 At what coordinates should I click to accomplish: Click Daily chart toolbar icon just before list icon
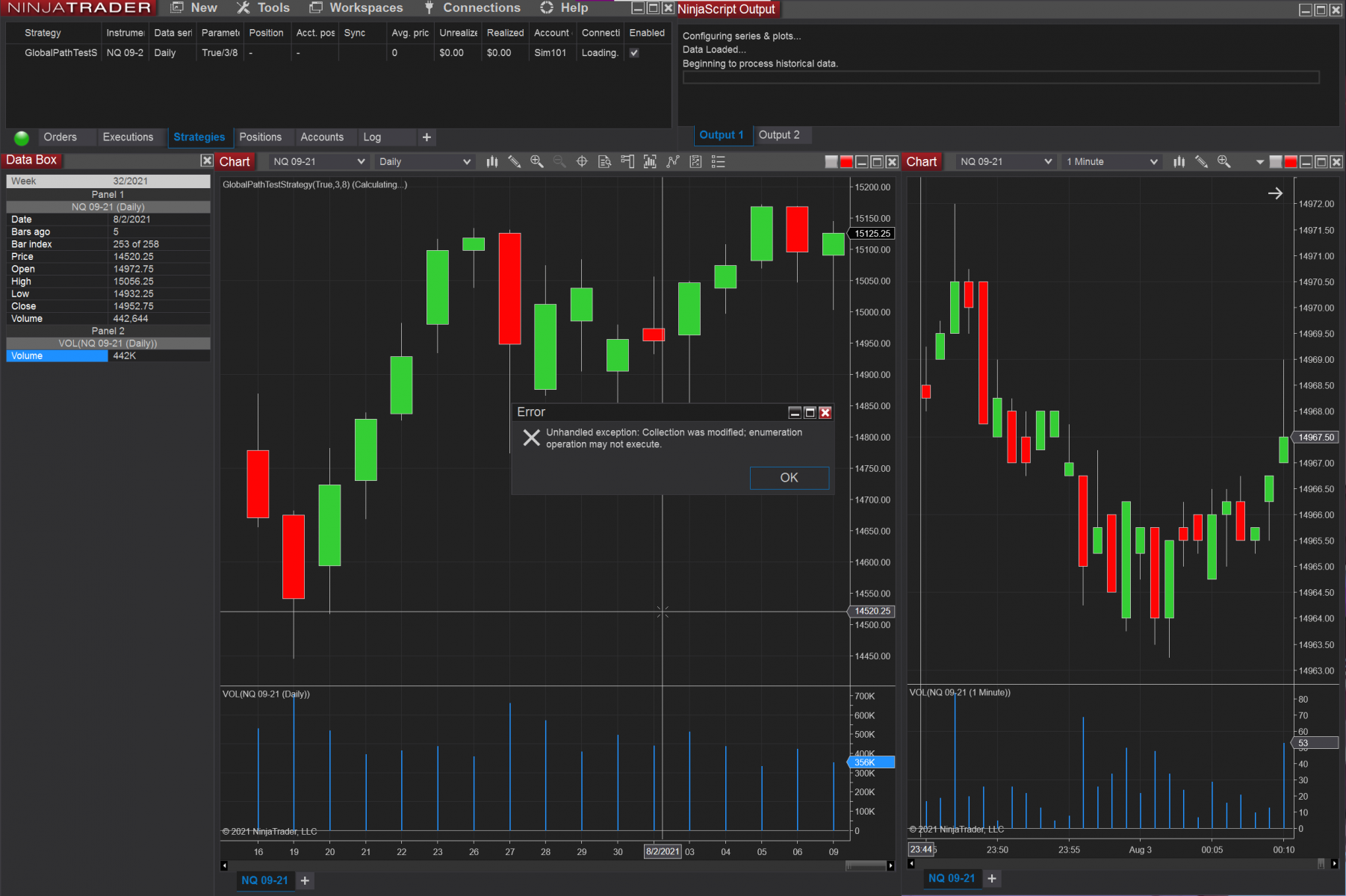[x=695, y=161]
